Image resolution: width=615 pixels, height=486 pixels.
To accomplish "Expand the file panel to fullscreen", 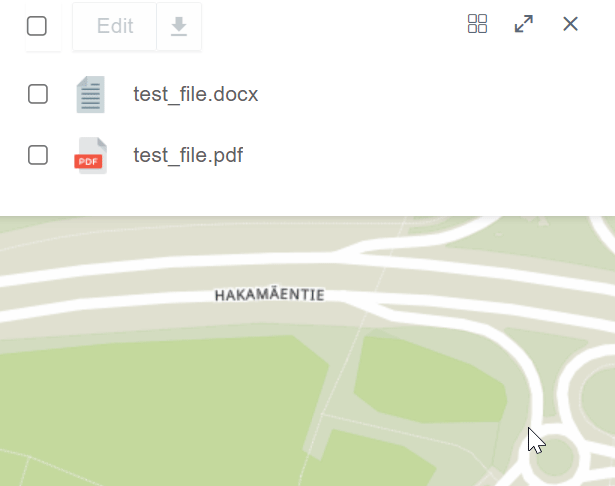I will click(524, 24).
